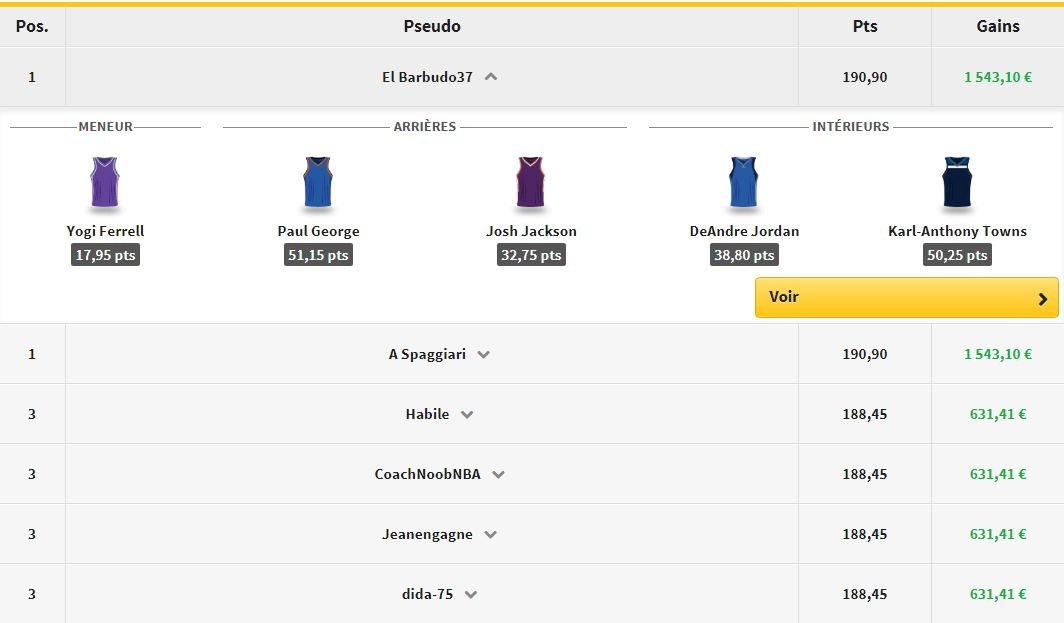1064x623 pixels.
Task: Click the Pseudo column header
Action: tap(432, 27)
